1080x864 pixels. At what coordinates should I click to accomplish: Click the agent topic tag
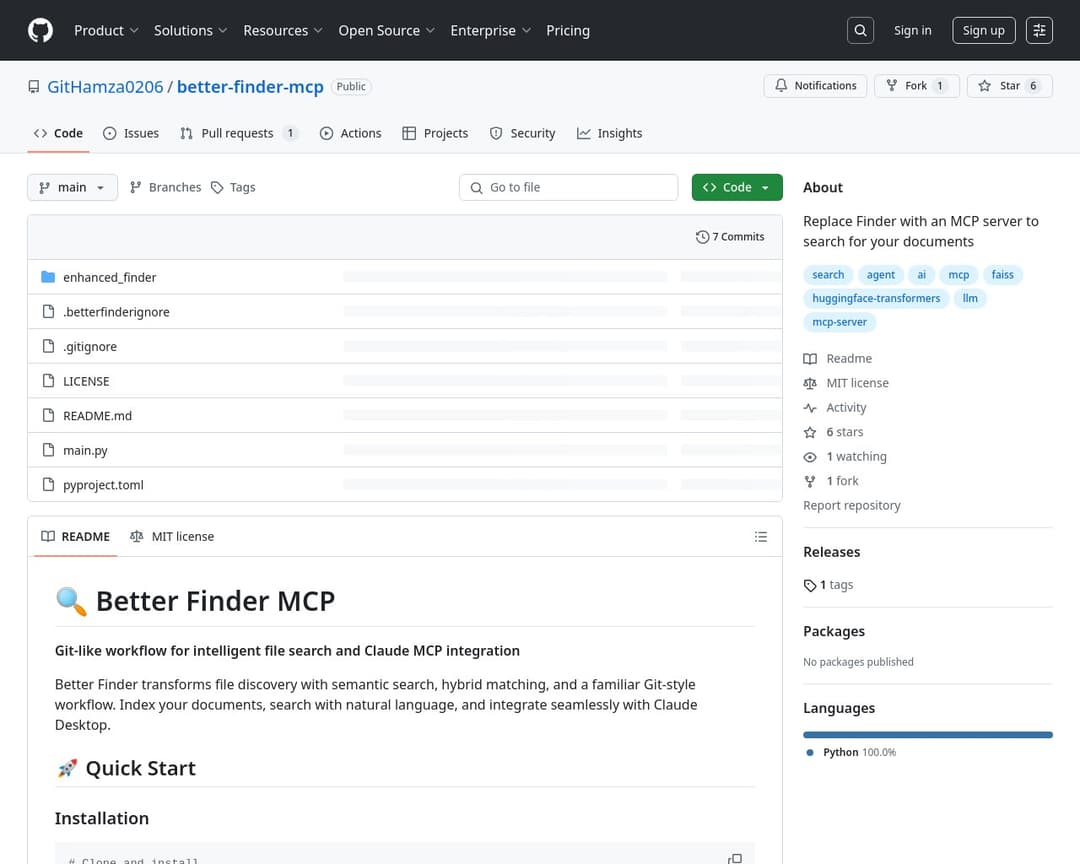(881, 275)
